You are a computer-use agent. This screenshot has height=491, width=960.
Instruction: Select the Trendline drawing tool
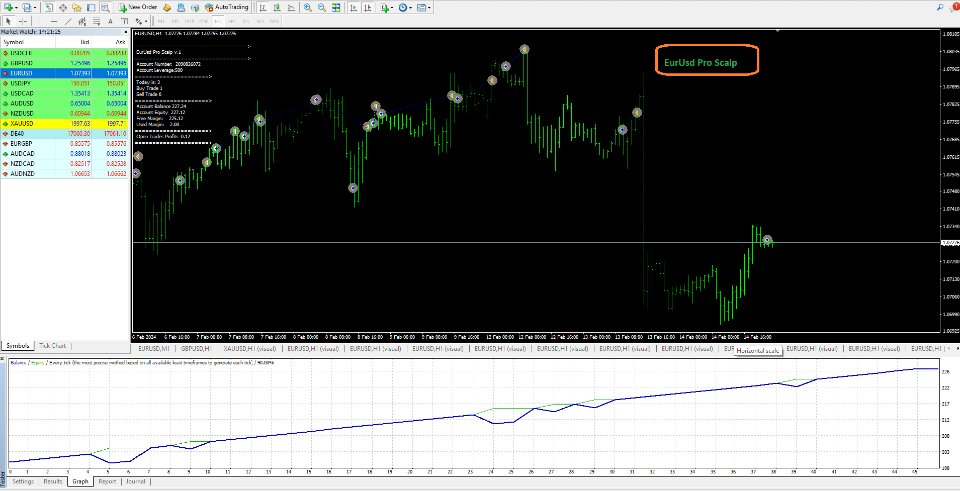[68, 21]
